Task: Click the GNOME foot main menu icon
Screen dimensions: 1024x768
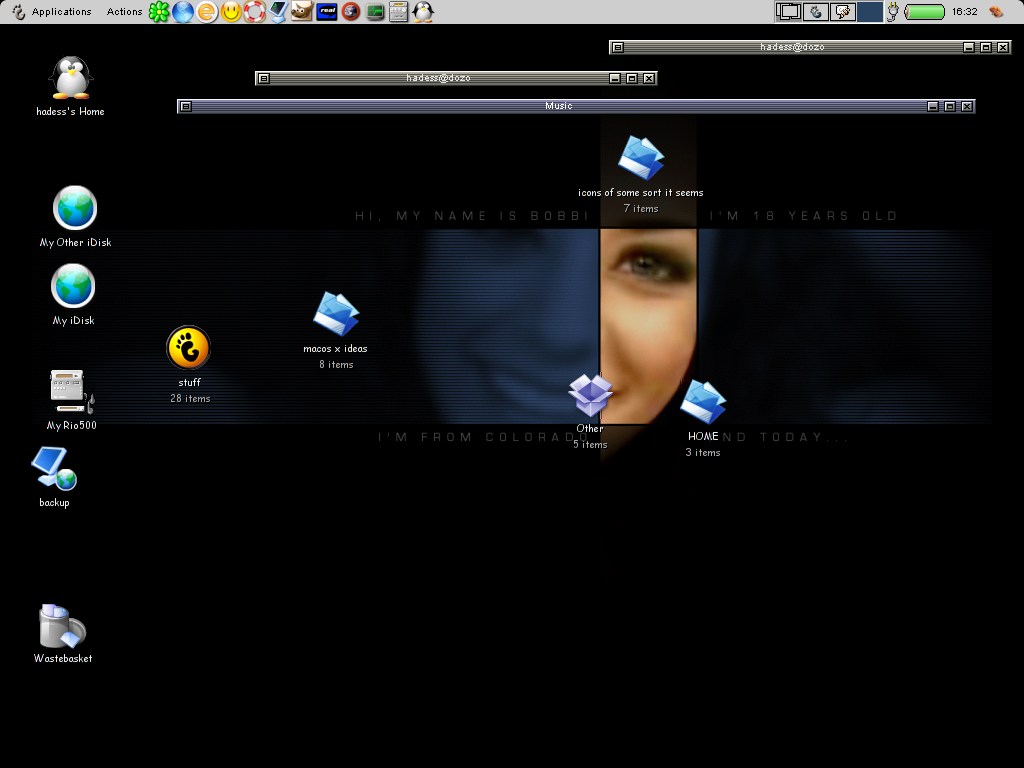Action: (x=17, y=12)
